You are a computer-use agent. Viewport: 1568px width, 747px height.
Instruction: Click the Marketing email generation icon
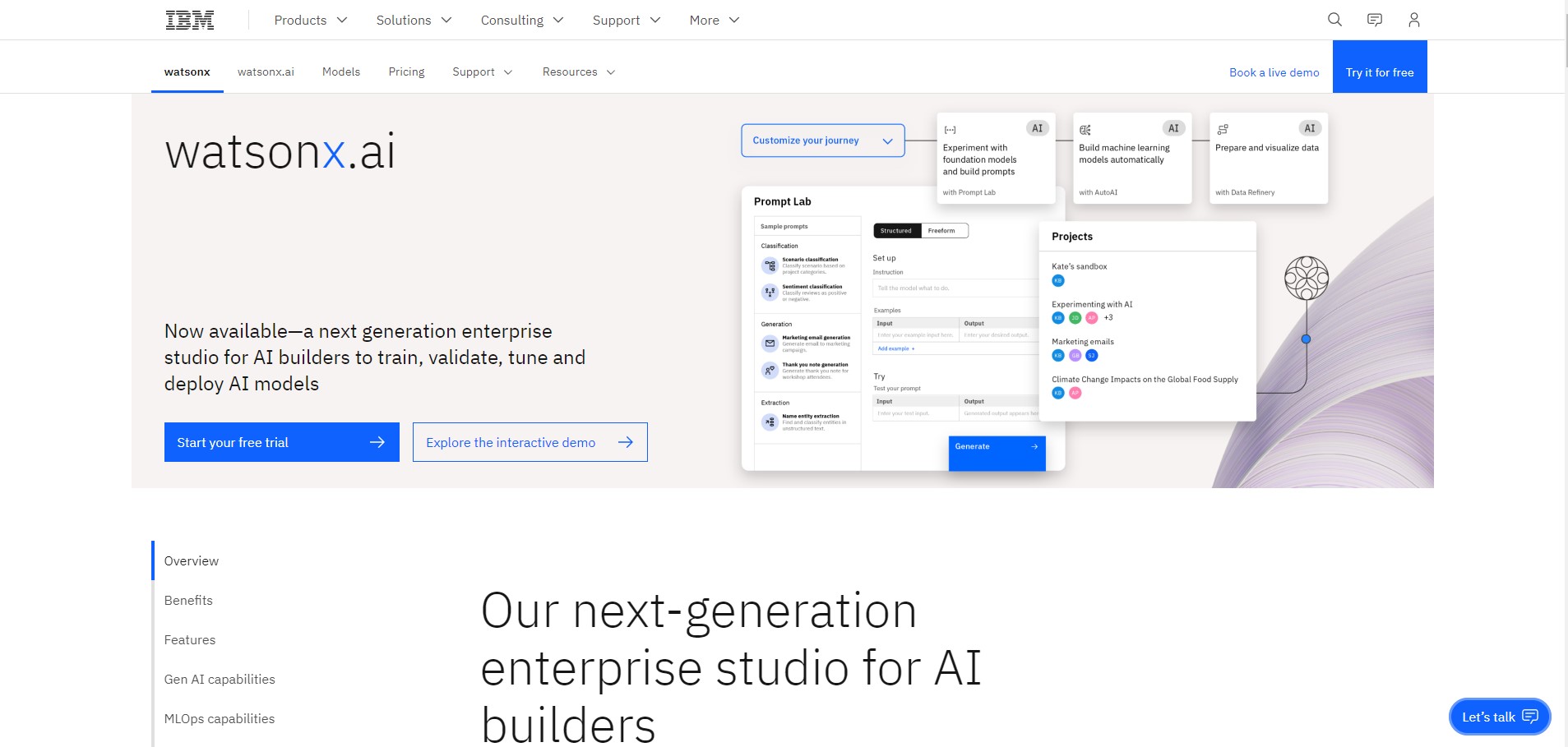click(x=770, y=344)
